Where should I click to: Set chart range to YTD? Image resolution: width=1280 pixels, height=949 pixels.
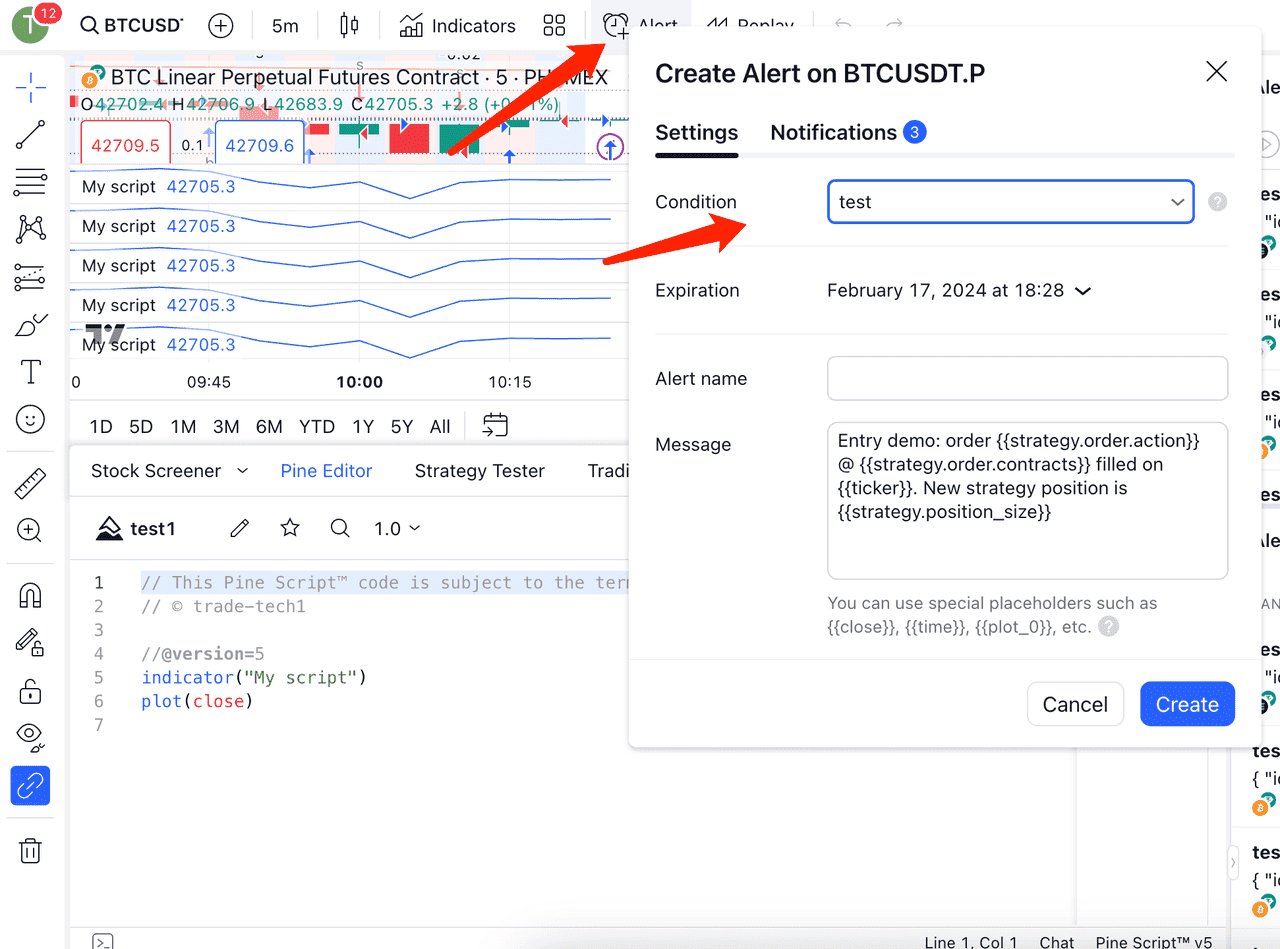[317, 427]
